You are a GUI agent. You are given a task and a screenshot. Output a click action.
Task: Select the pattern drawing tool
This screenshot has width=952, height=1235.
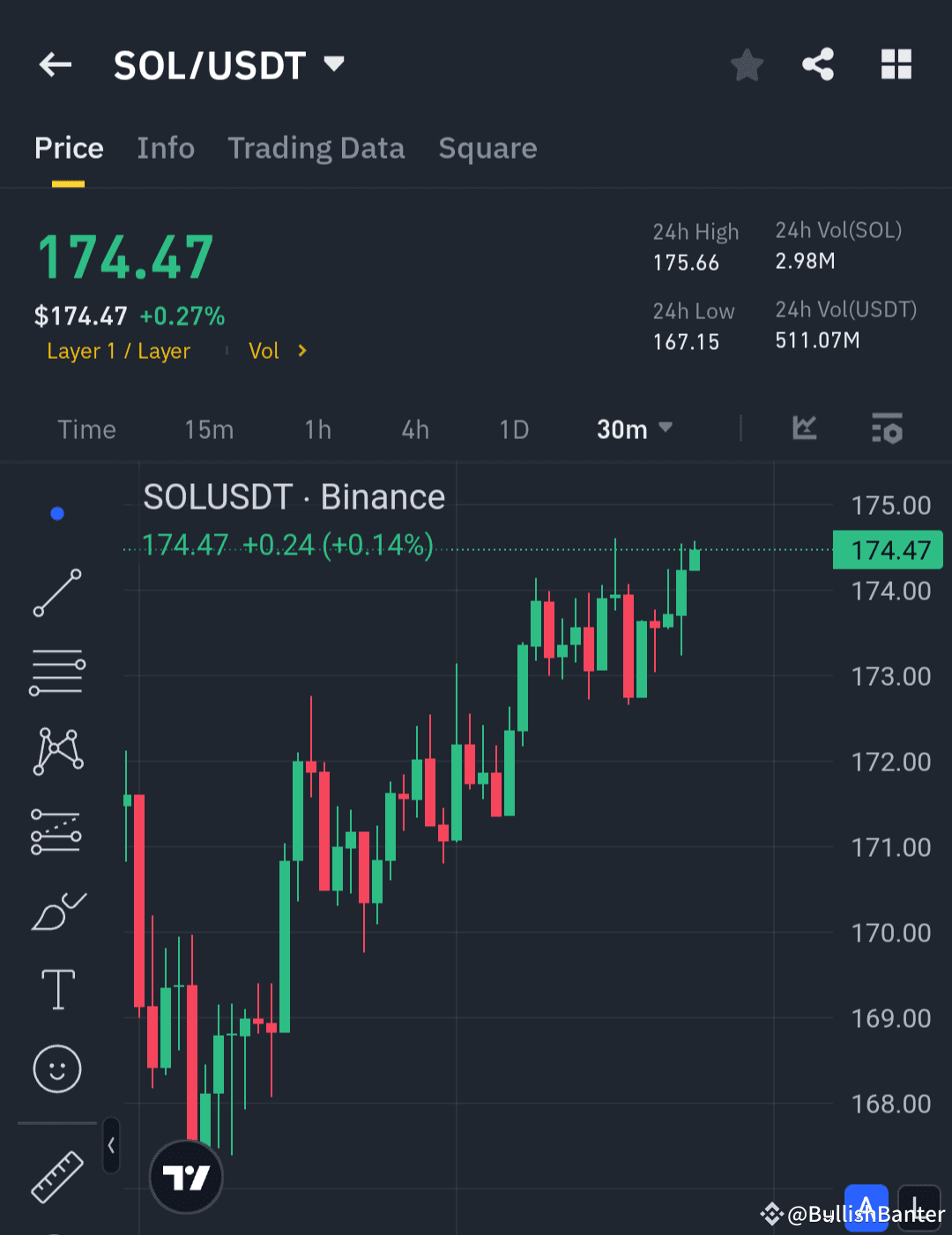56,751
